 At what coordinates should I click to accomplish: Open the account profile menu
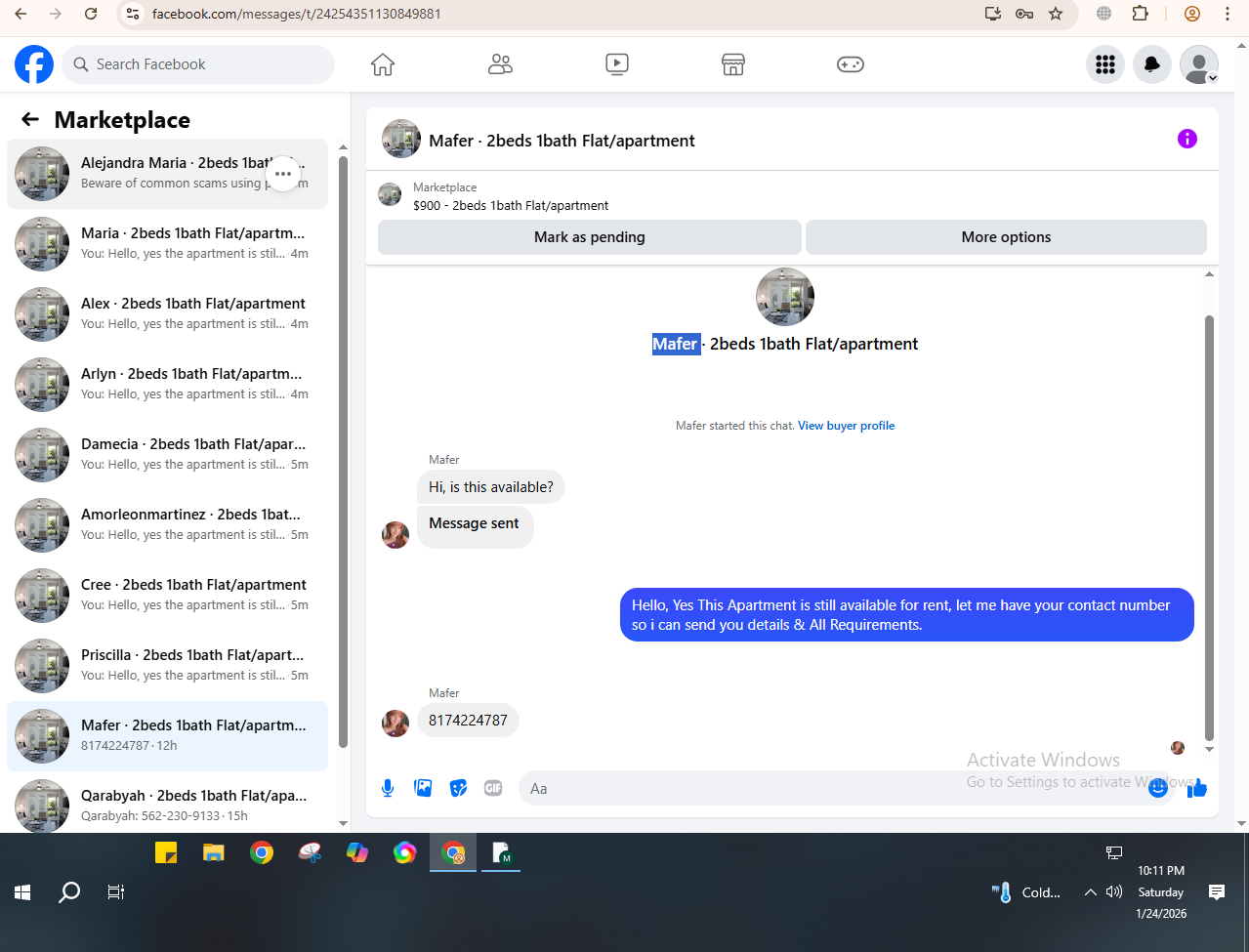[1199, 64]
